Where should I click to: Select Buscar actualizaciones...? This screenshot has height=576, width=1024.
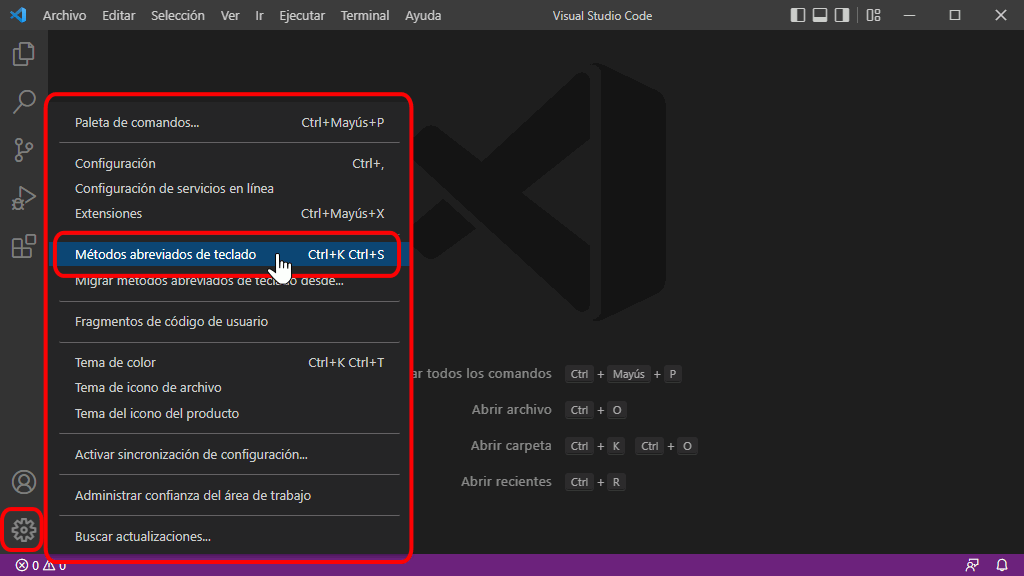pos(229,536)
